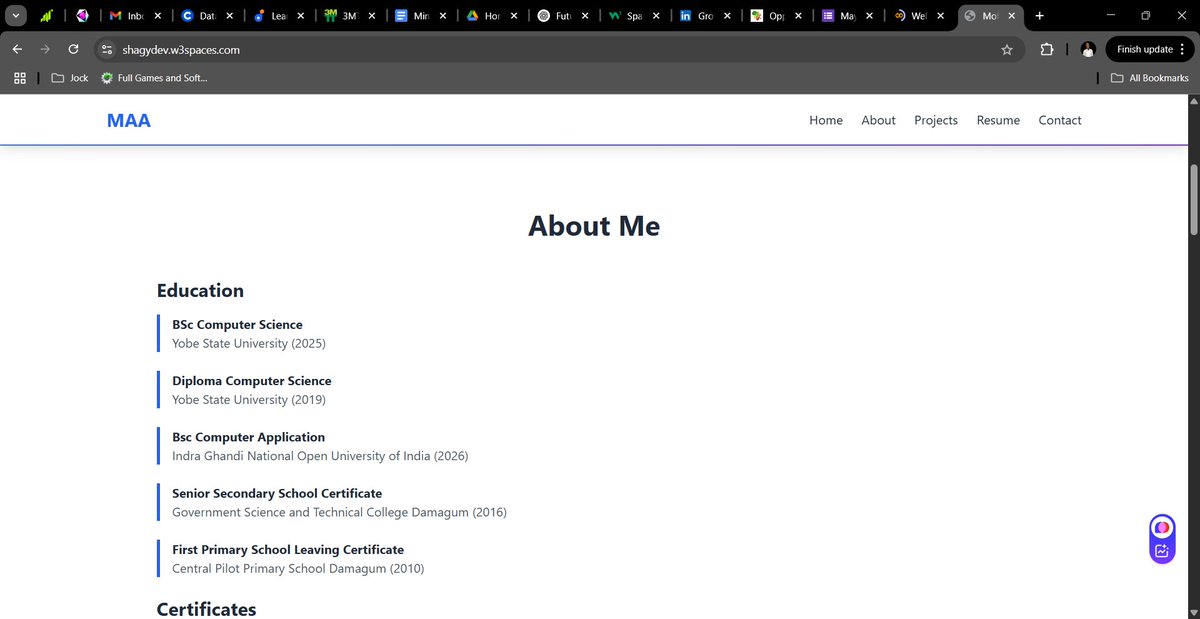Close the LinkedIn tab
Screen dimensions: 1200x619
[x=727, y=16]
